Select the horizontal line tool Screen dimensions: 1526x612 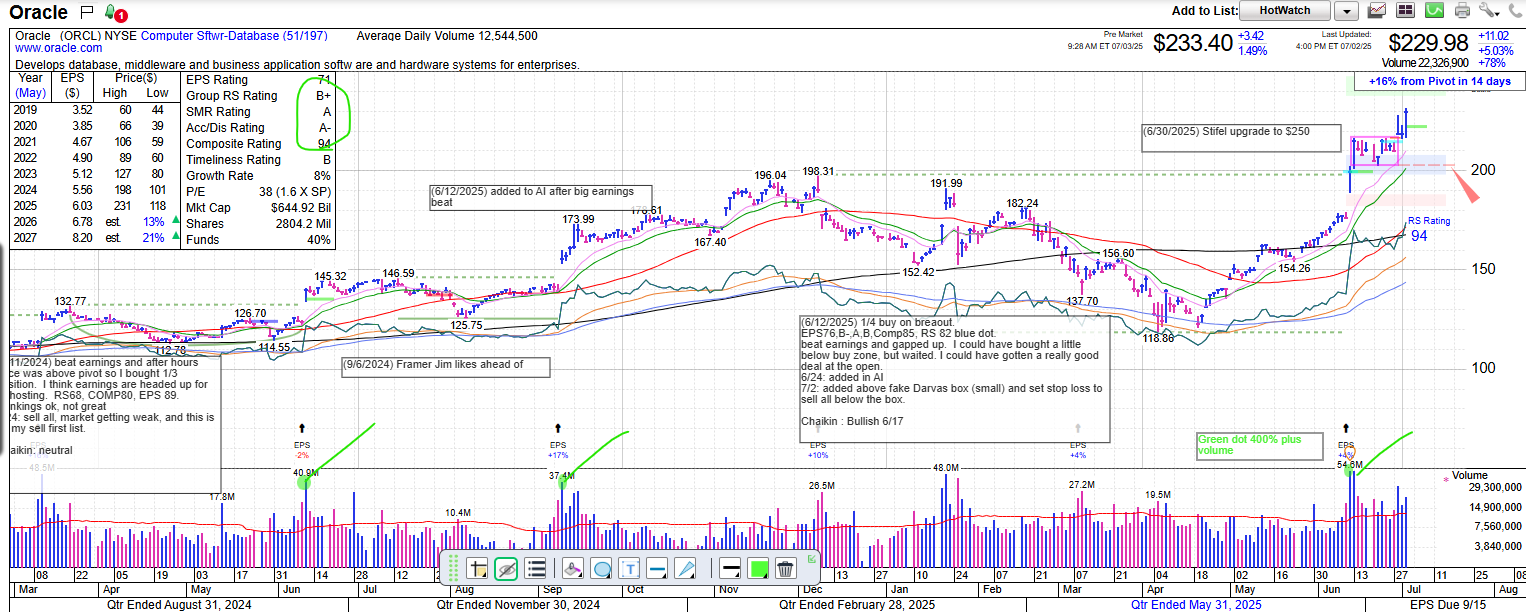658,569
